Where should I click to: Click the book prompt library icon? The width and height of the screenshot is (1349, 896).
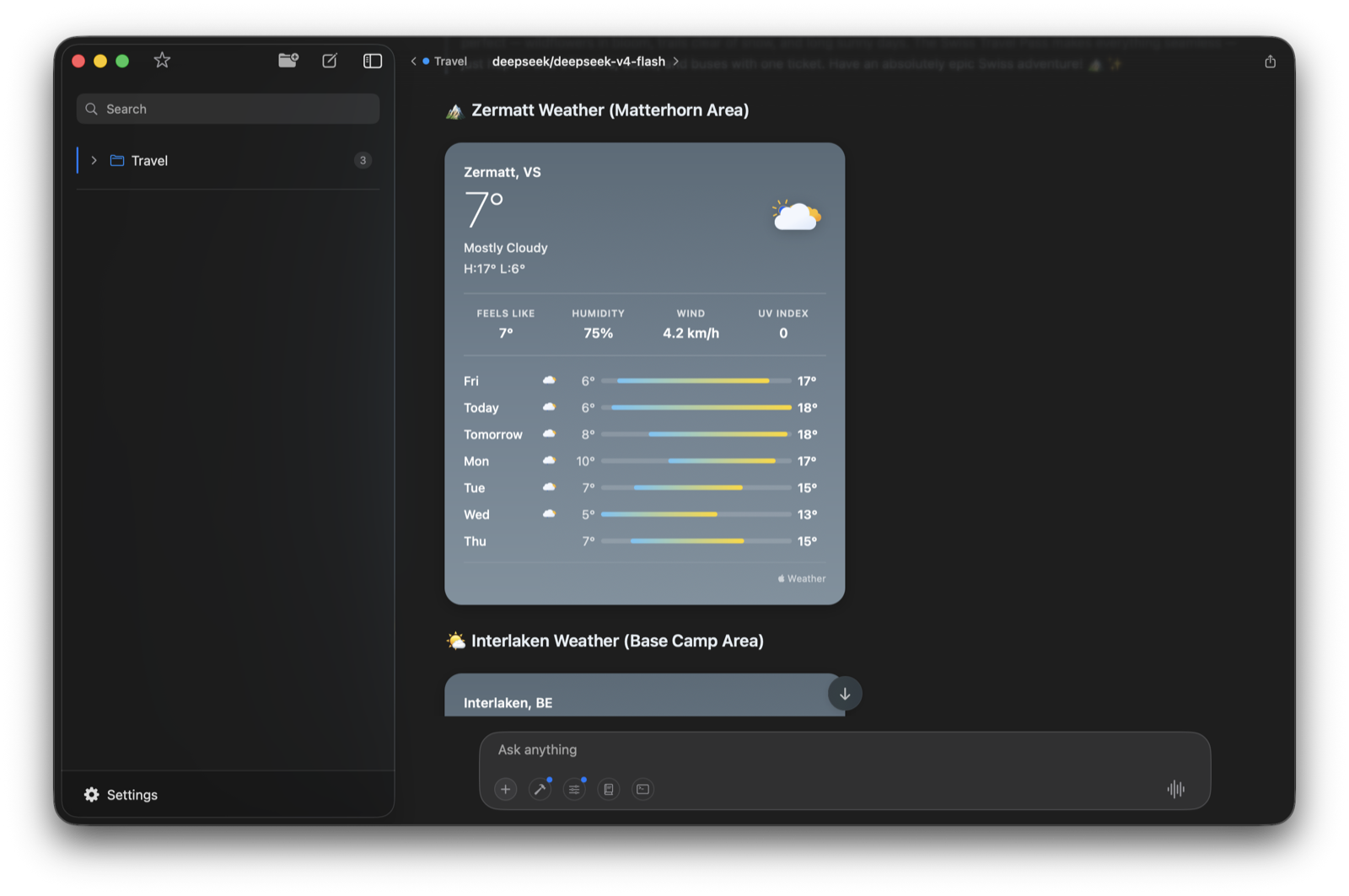point(609,789)
